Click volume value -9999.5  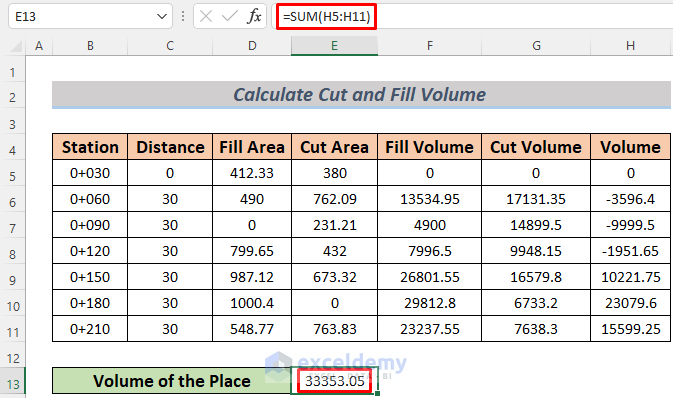tap(630, 225)
